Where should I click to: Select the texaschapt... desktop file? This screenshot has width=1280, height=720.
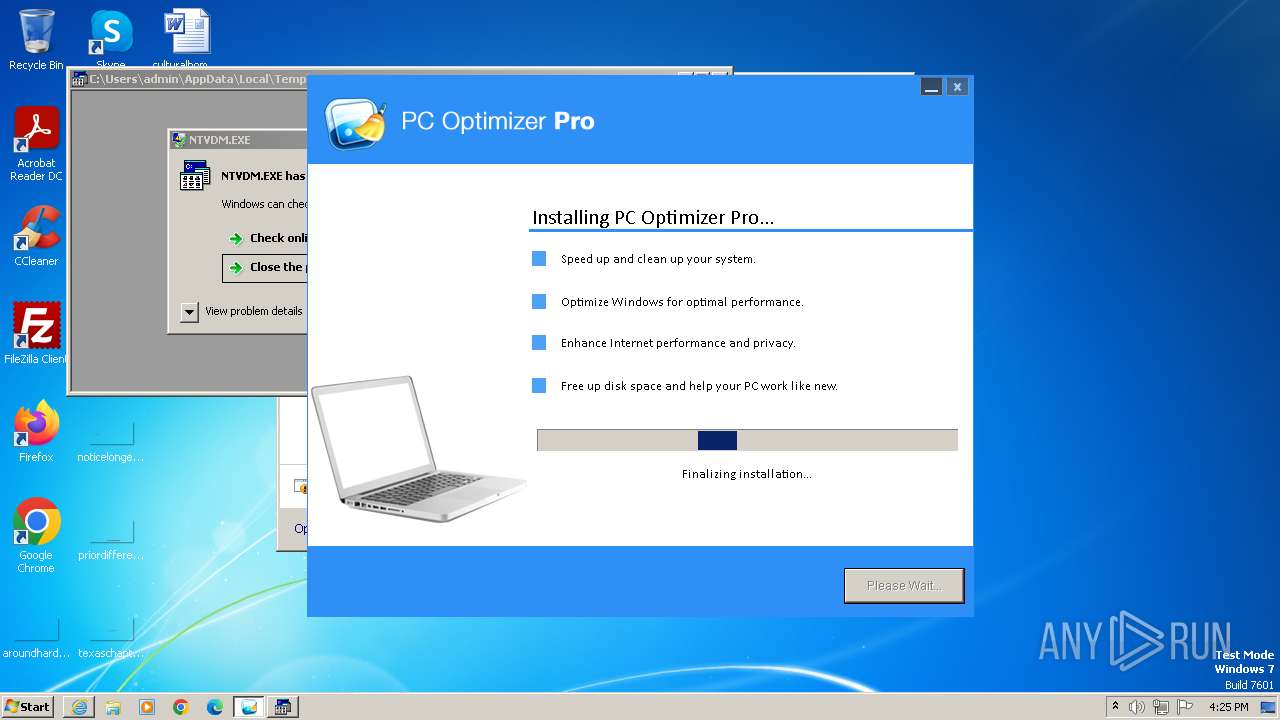pyautogui.click(x=111, y=637)
